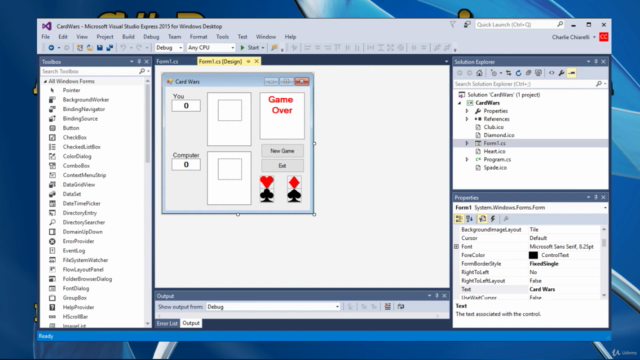Open the Form1 object selector dropdown in Properties
The image size is (640, 360).
click(x=605, y=208)
